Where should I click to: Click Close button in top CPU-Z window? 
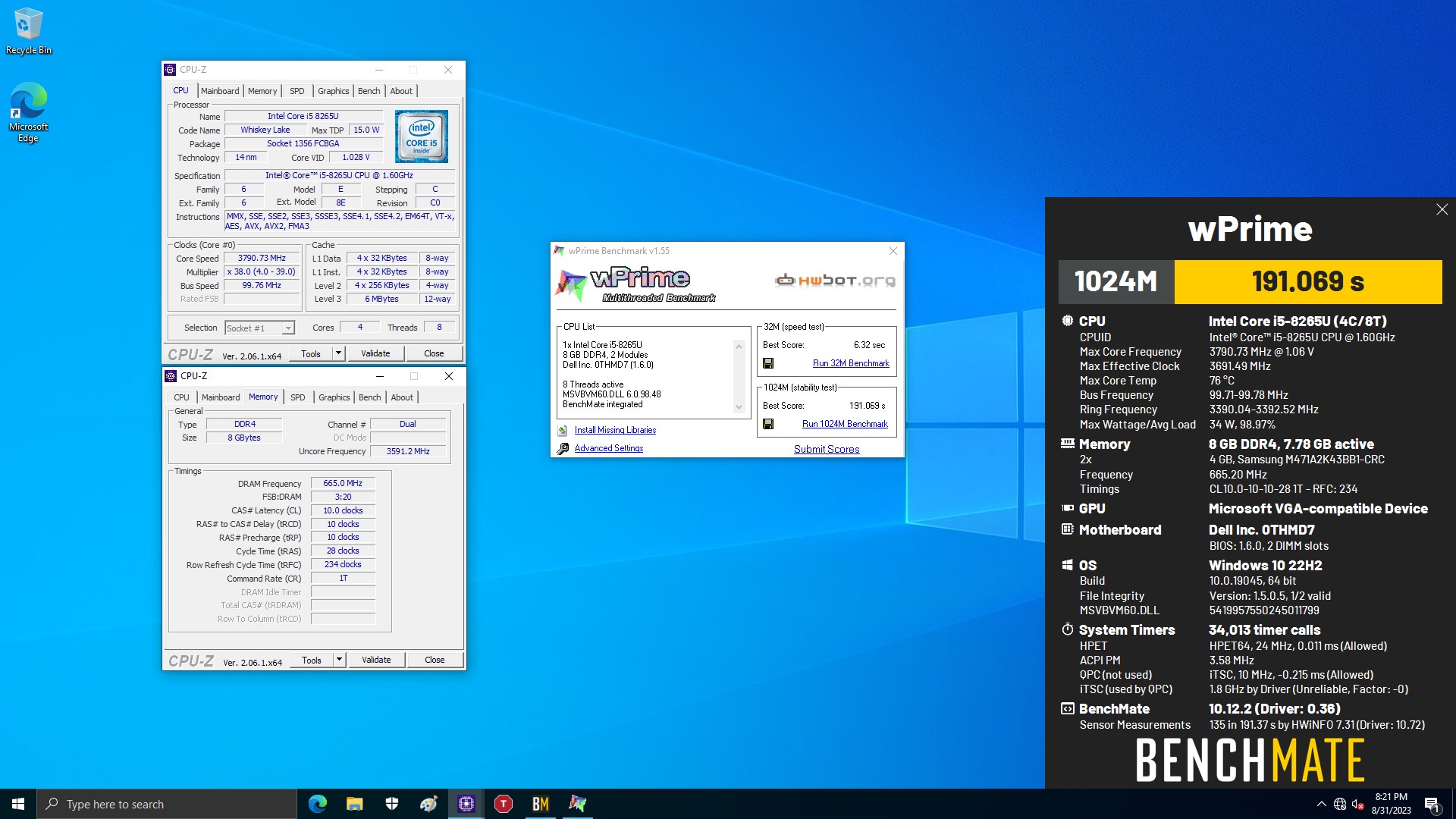click(434, 353)
